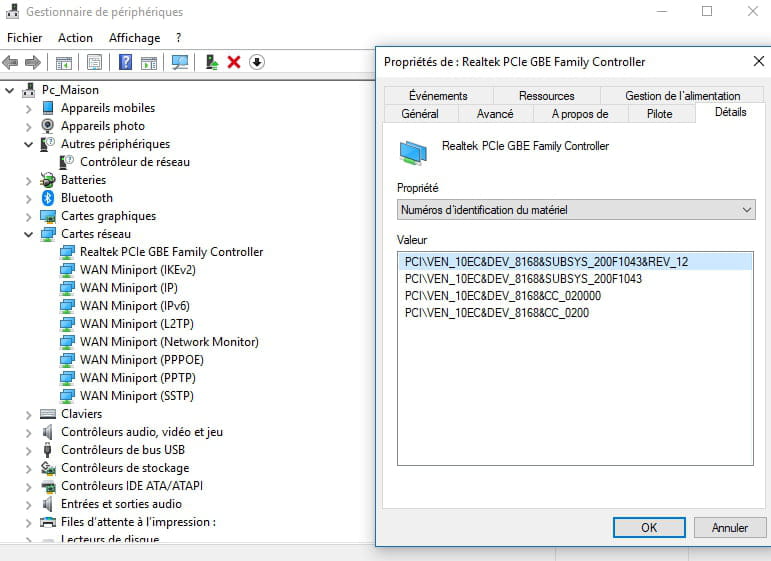Switch to the Avancé tab
The height and width of the screenshot is (561, 771).
click(495, 114)
